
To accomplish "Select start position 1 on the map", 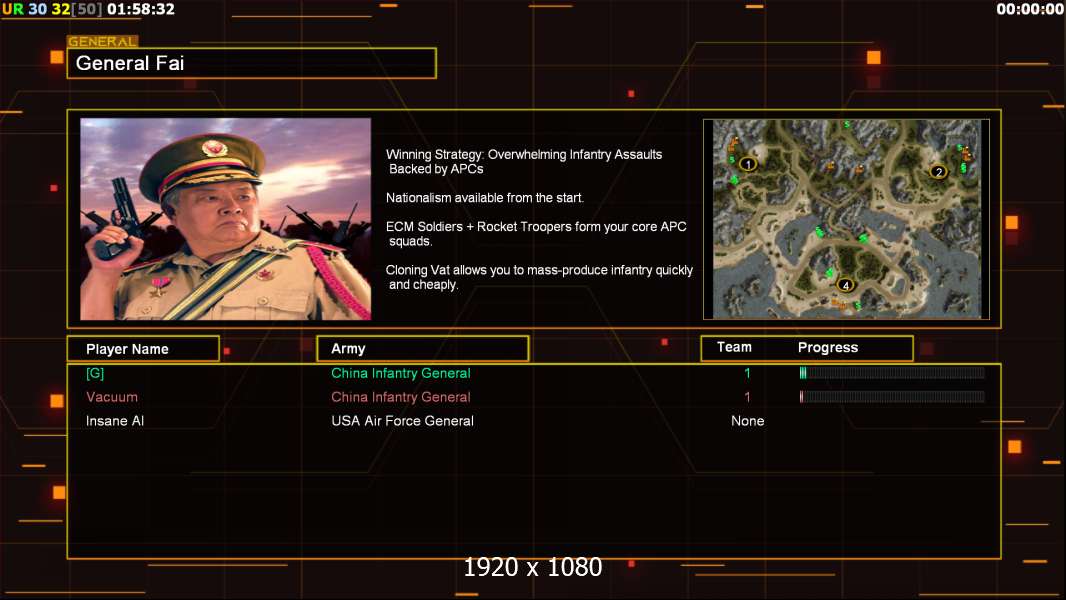I will pyautogui.click(x=748, y=164).
